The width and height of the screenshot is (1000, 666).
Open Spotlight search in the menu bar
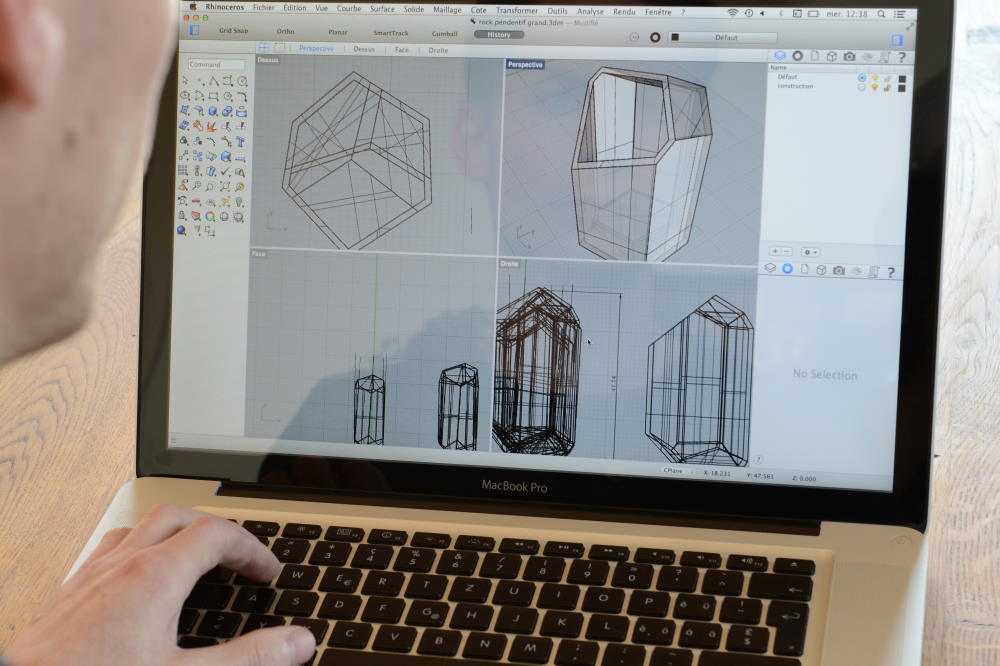pyautogui.click(x=881, y=13)
